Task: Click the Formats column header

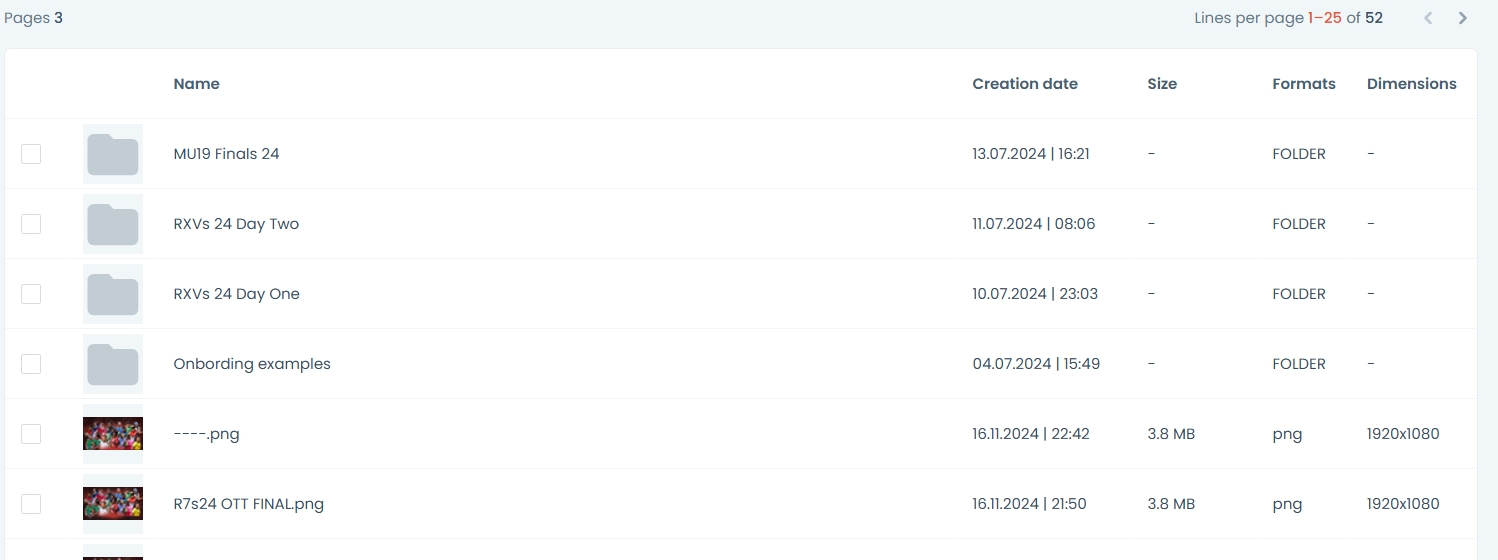Action: (x=1303, y=84)
